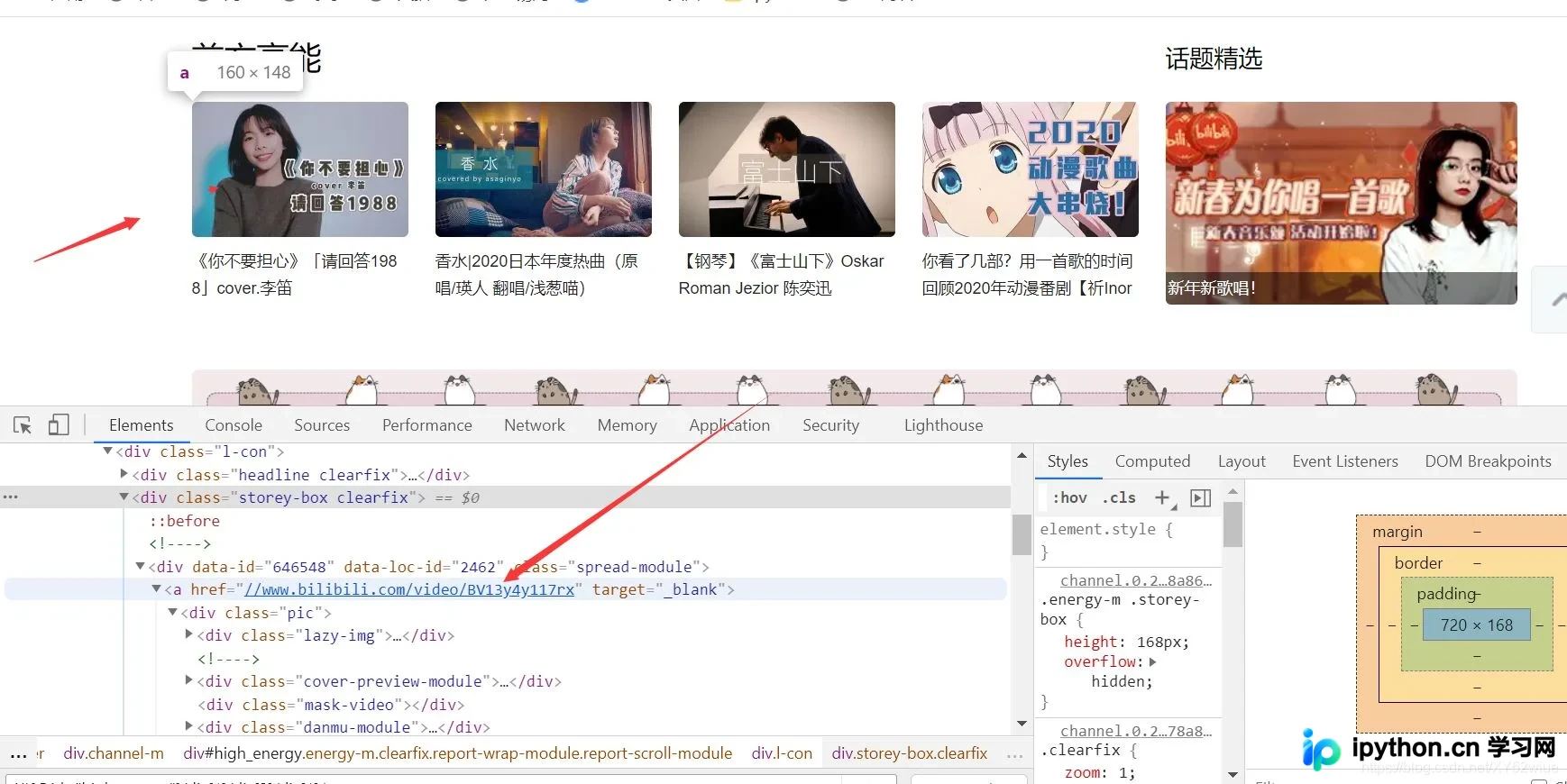This screenshot has width=1567, height=784.
Task: Collapse the anchor href node
Action: click(156, 588)
